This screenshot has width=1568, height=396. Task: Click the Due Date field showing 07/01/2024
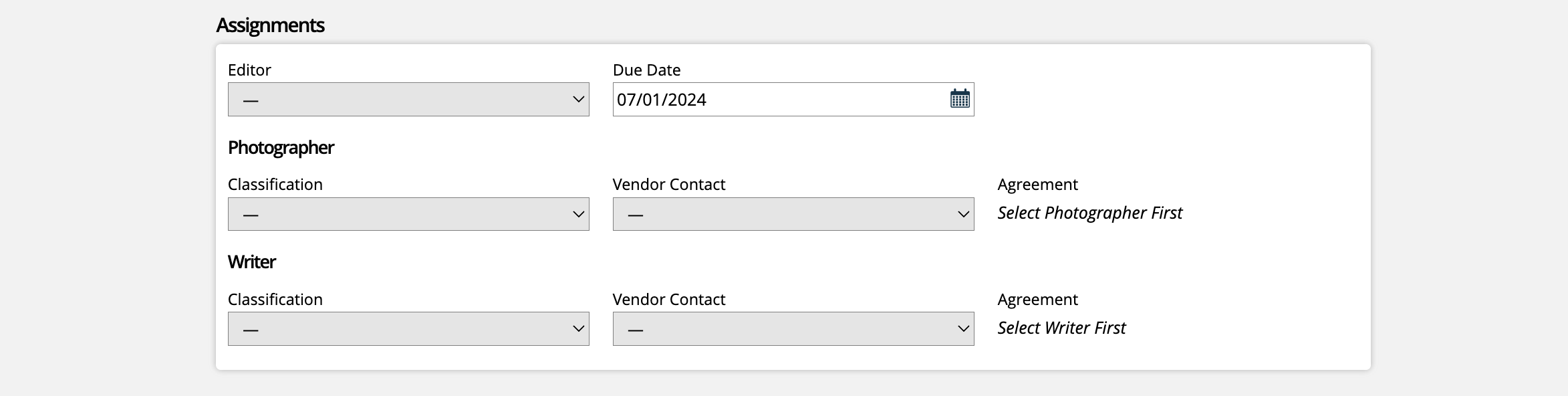pos(793,99)
